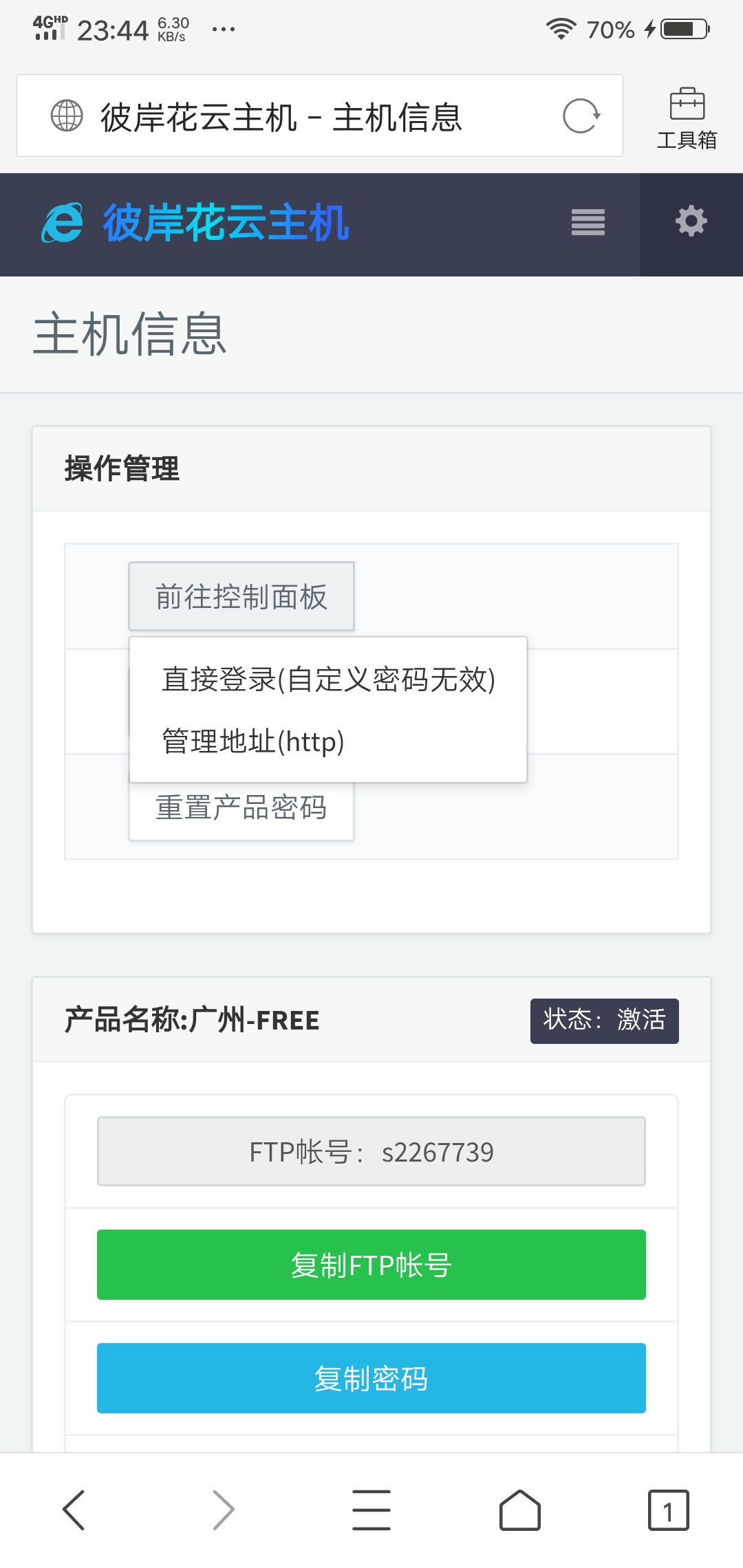The image size is (743, 1568).
Task: Click the green 复制FTP帐号 button
Action: [x=371, y=1265]
